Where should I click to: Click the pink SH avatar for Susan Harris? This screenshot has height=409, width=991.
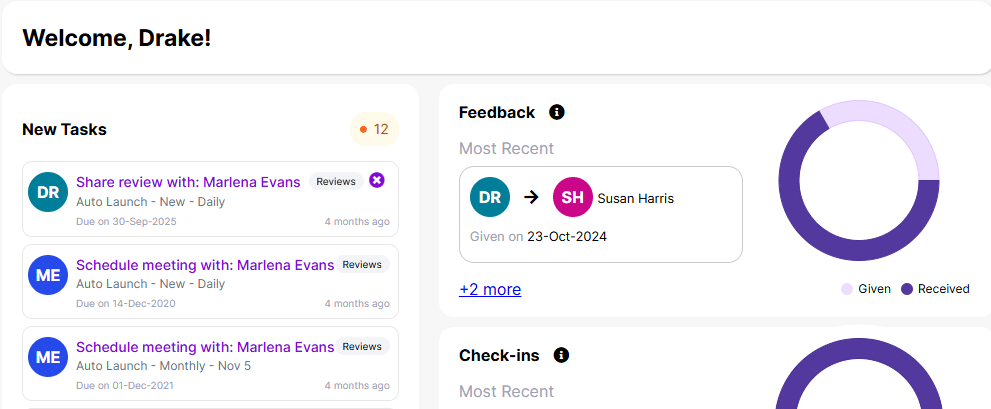point(572,198)
